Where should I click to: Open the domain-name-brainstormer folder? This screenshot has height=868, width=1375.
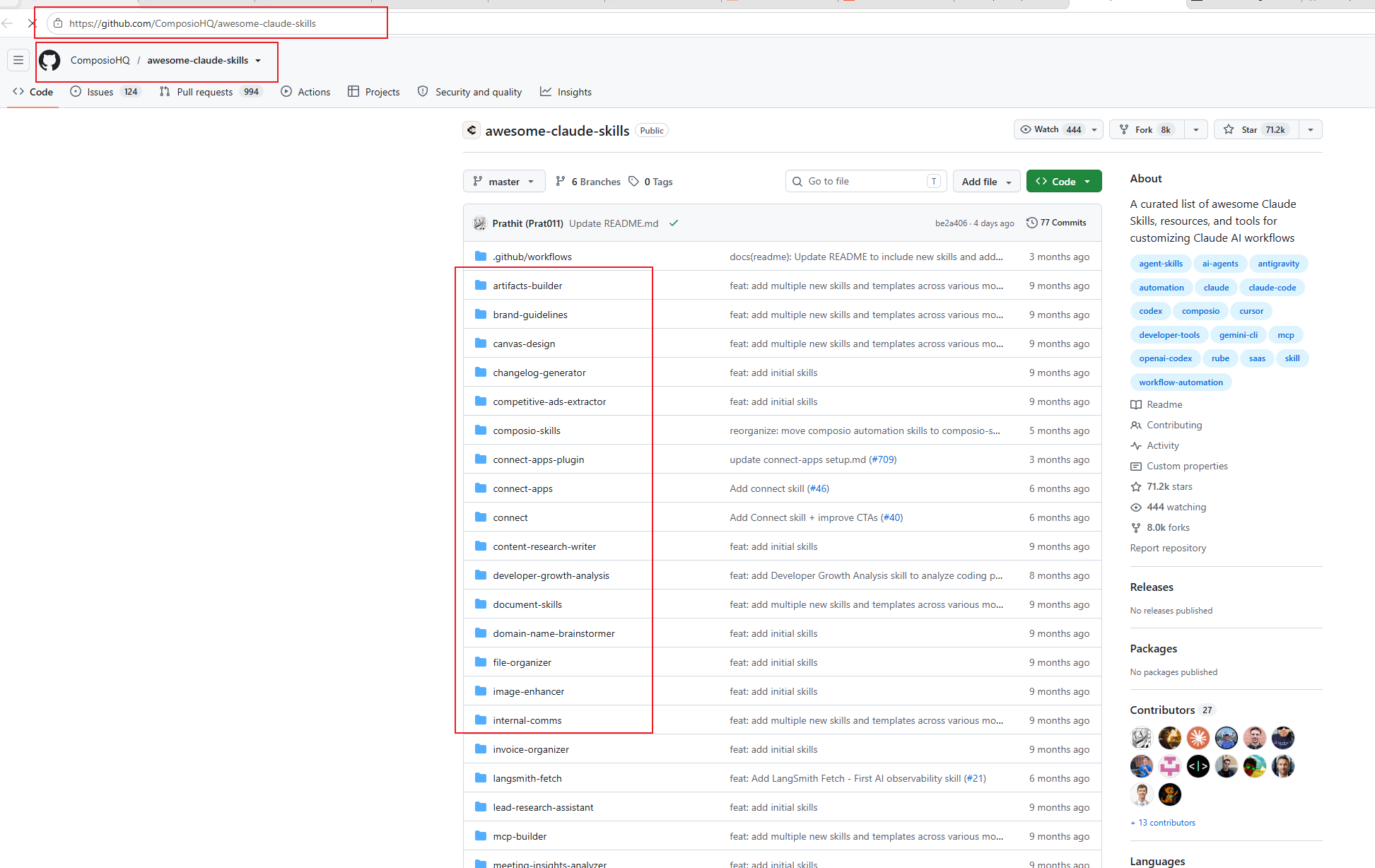pyautogui.click(x=554, y=633)
